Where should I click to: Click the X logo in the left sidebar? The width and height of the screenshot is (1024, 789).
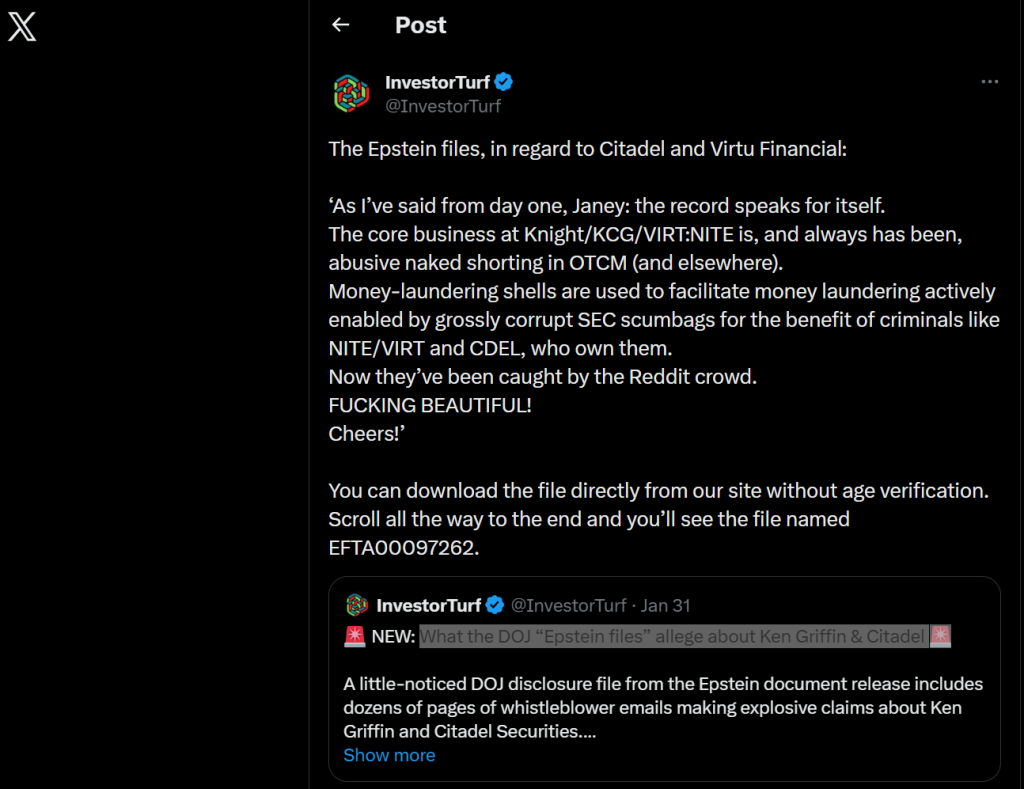click(x=20, y=27)
